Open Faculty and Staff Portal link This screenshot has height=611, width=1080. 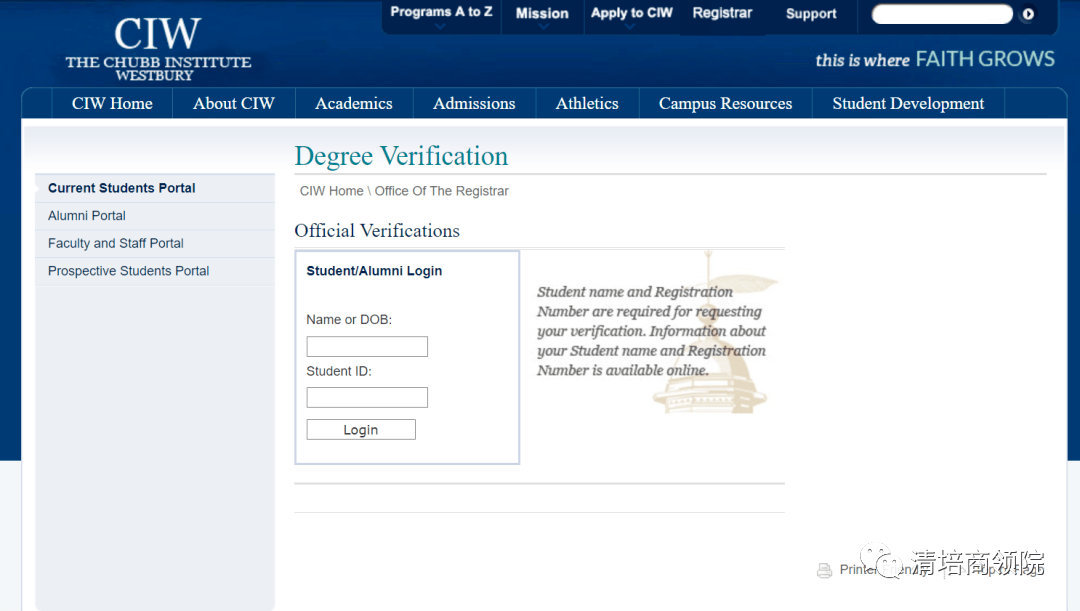point(155,243)
